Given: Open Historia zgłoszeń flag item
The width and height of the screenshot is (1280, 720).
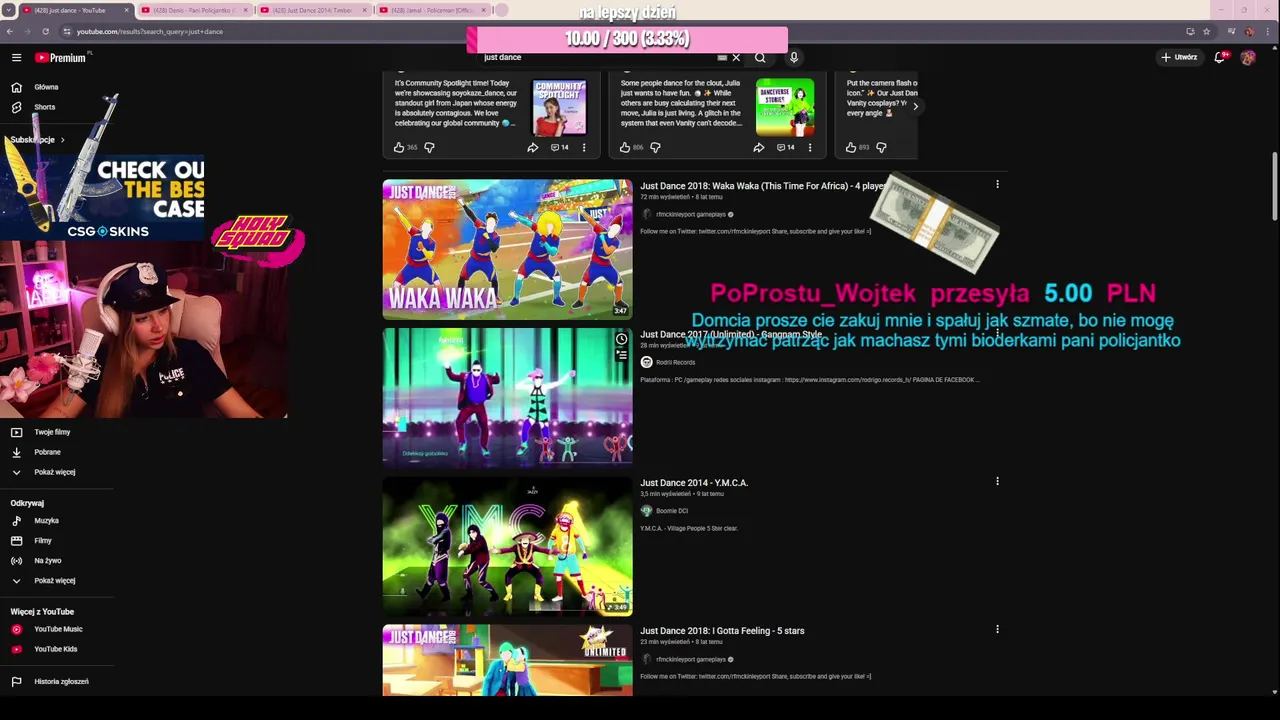Looking at the screenshot, I should pos(61,682).
